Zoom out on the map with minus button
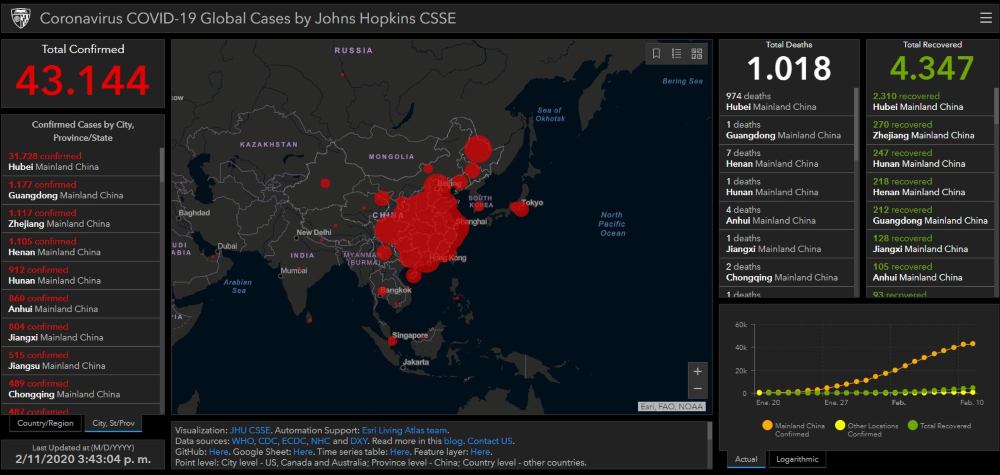 [x=697, y=389]
